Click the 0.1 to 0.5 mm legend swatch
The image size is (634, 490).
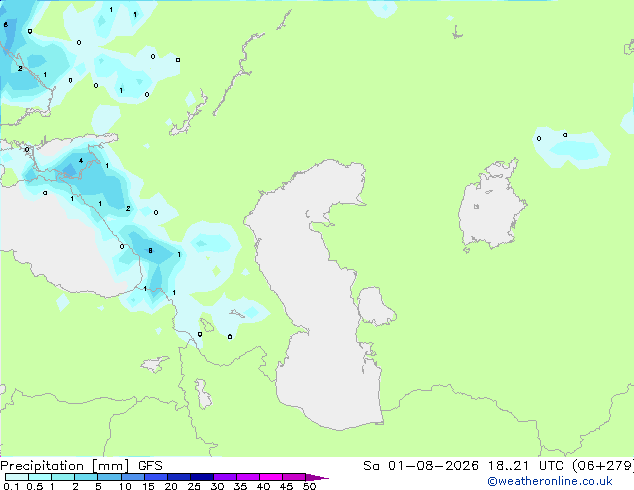(x=17, y=477)
